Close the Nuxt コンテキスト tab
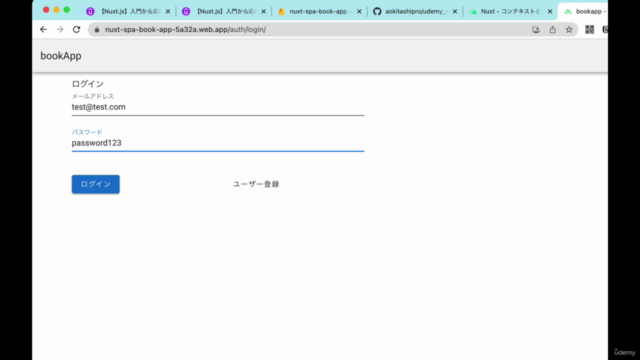Screen dimensions: 640x360 click(550, 11)
